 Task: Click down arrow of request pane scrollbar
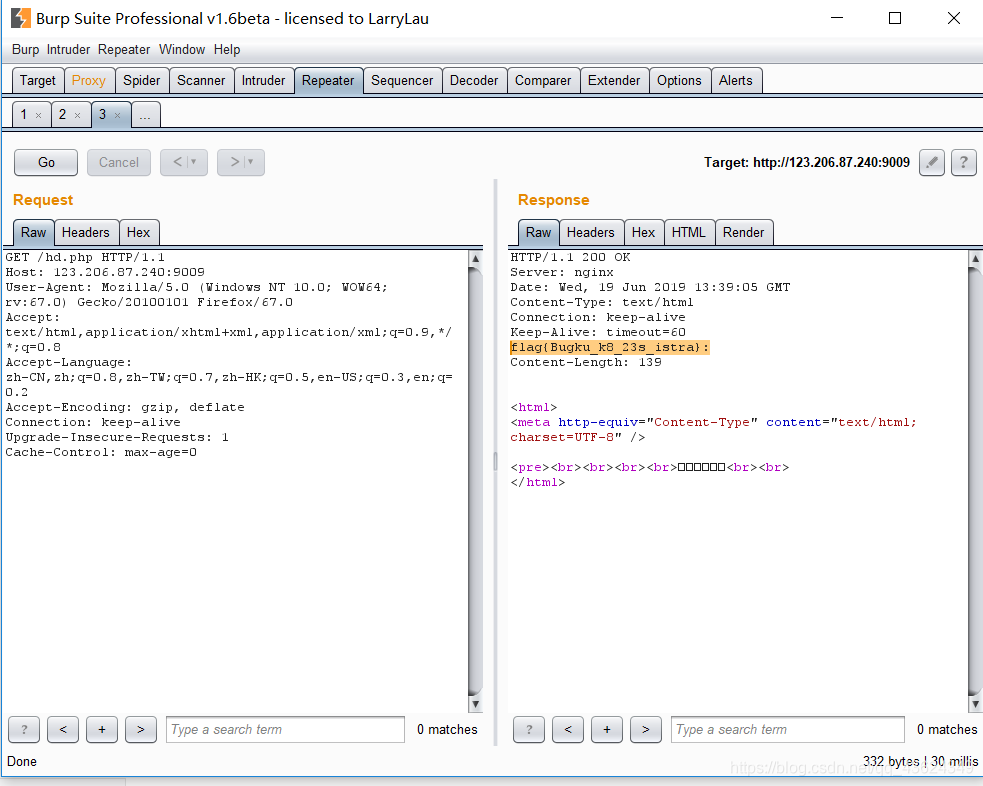(x=475, y=704)
